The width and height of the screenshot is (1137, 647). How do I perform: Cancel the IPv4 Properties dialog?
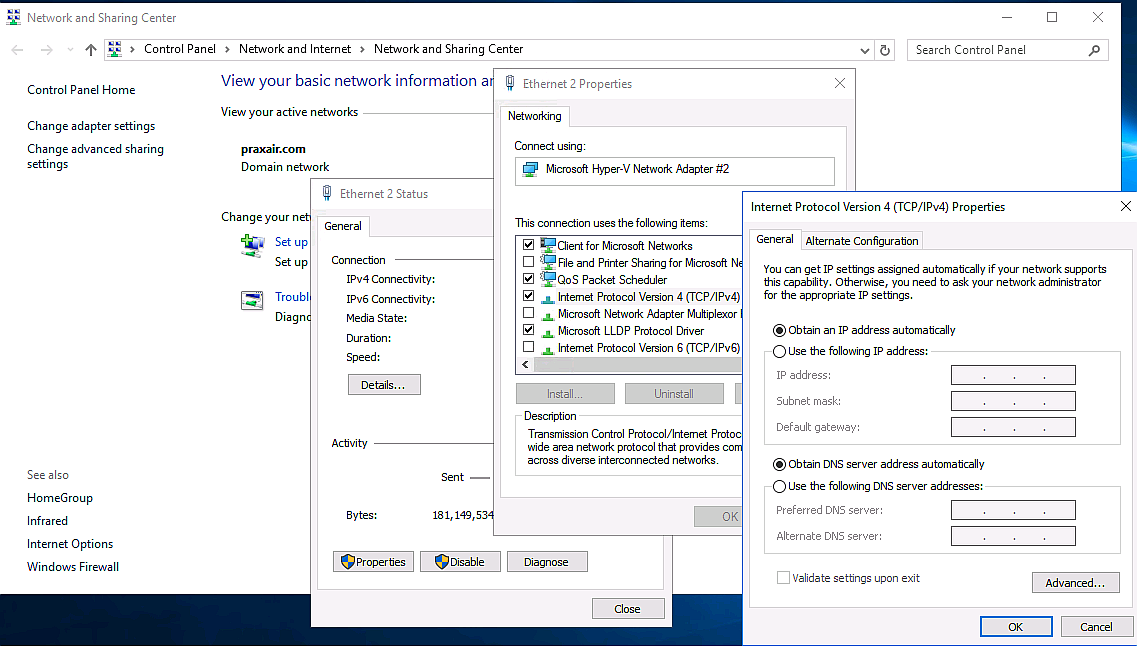(1096, 627)
